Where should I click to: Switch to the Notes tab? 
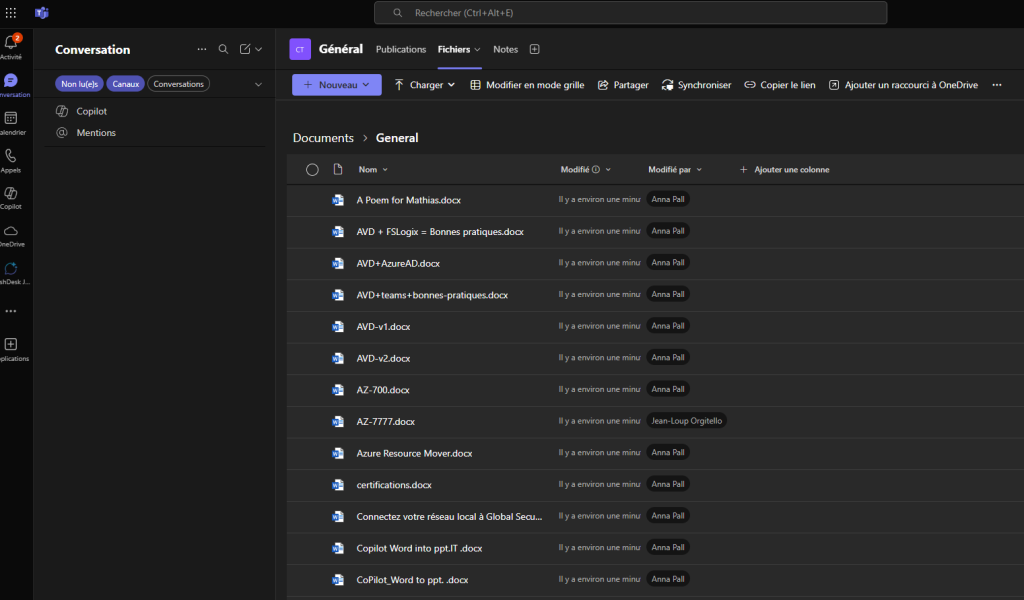[x=505, y=50]
